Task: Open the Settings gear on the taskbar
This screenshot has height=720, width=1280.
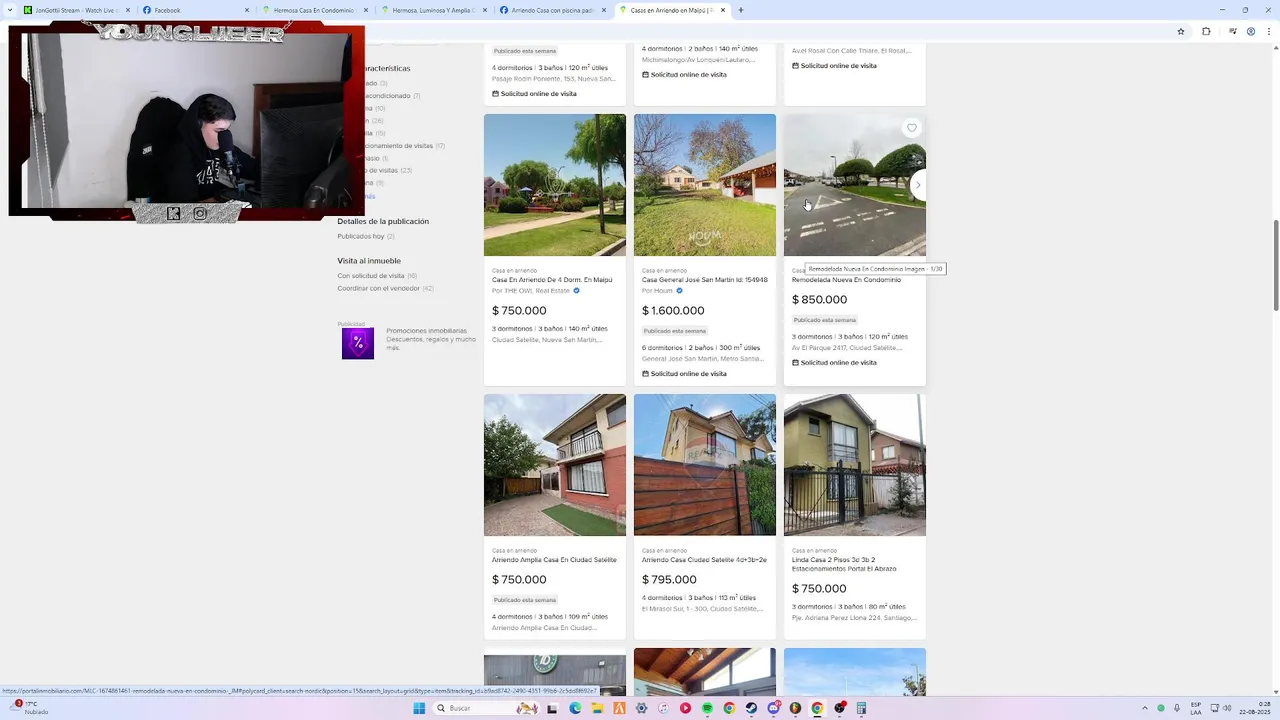Action: coord(641,708)
